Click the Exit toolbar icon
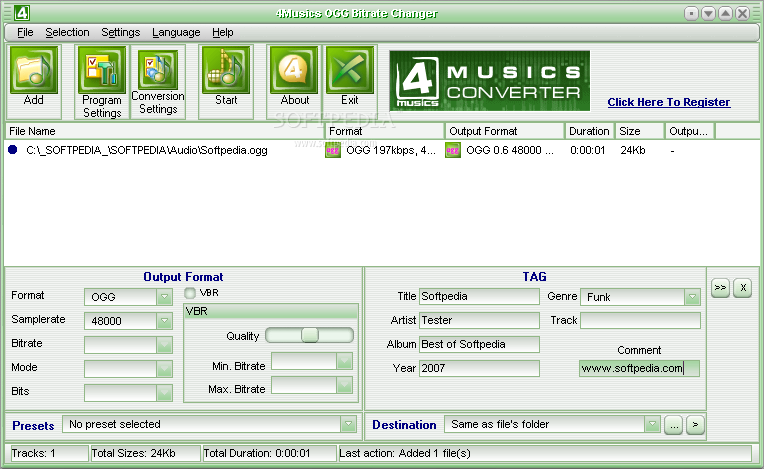The width and height of the screenshot is (764, 469). coord(350,70)
